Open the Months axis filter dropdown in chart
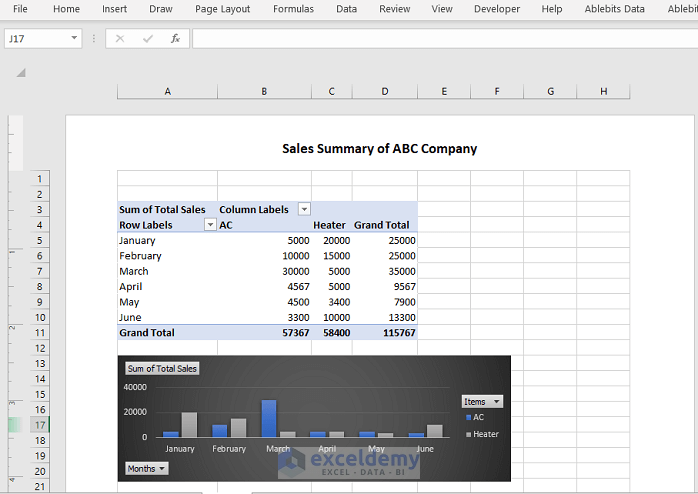The width and height of the screenshot is (698, 494). click(x=146, y=468)
